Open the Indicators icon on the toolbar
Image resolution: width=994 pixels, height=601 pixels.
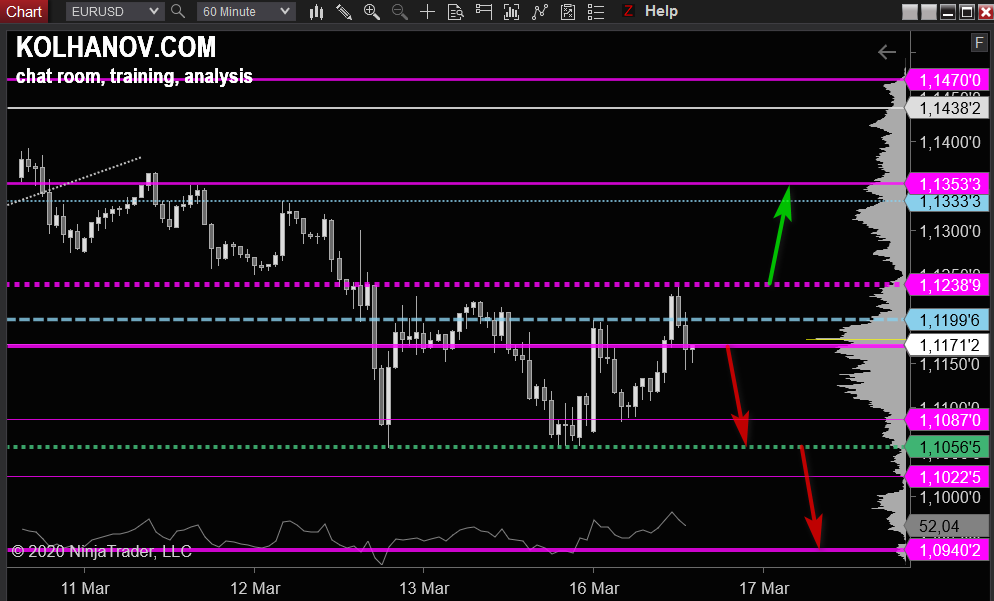pos(510,11)
